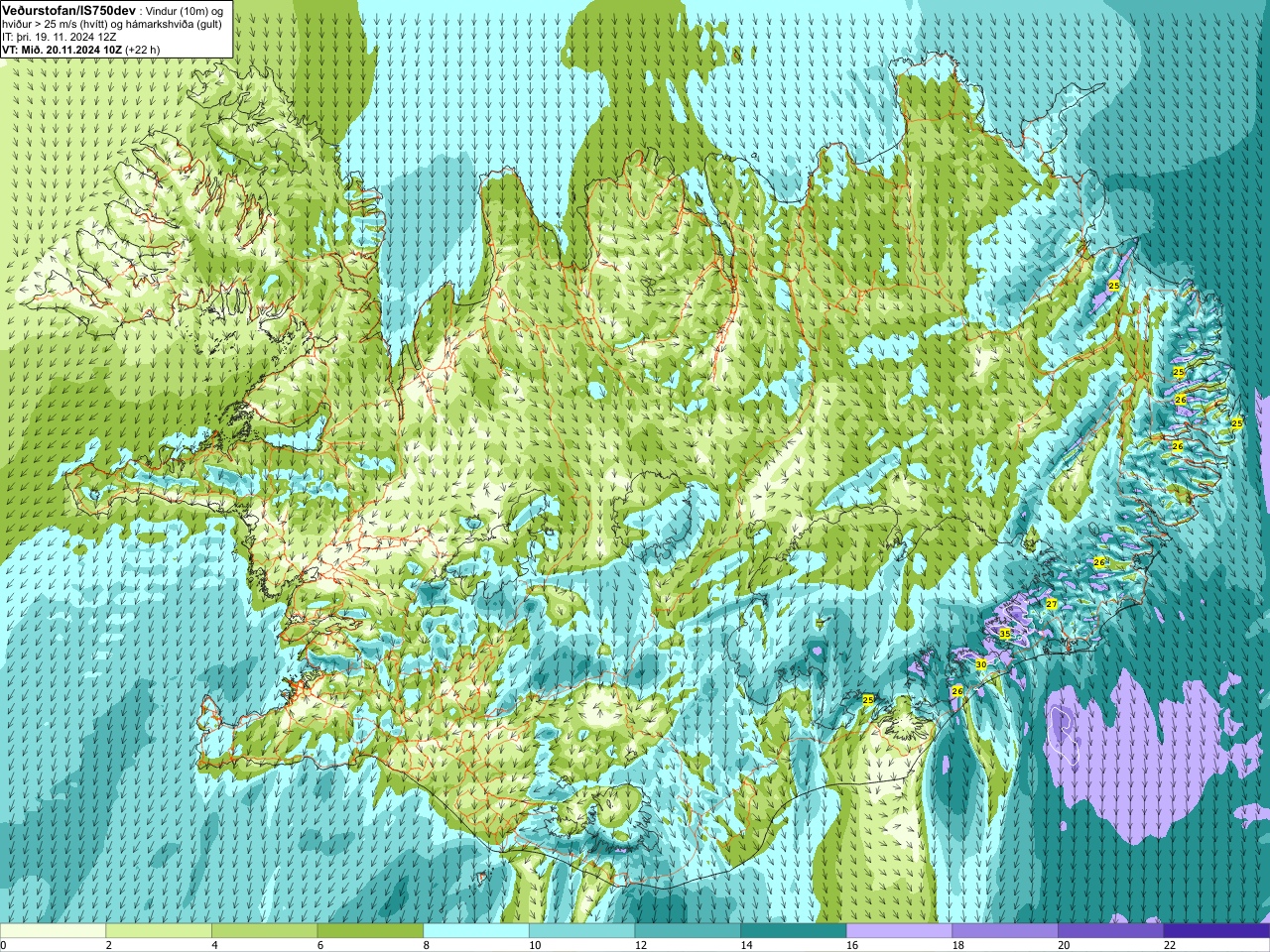Click the legend tick label "22"
The height and width of the screenshot is (952, 1270).
click(1170, 945)
